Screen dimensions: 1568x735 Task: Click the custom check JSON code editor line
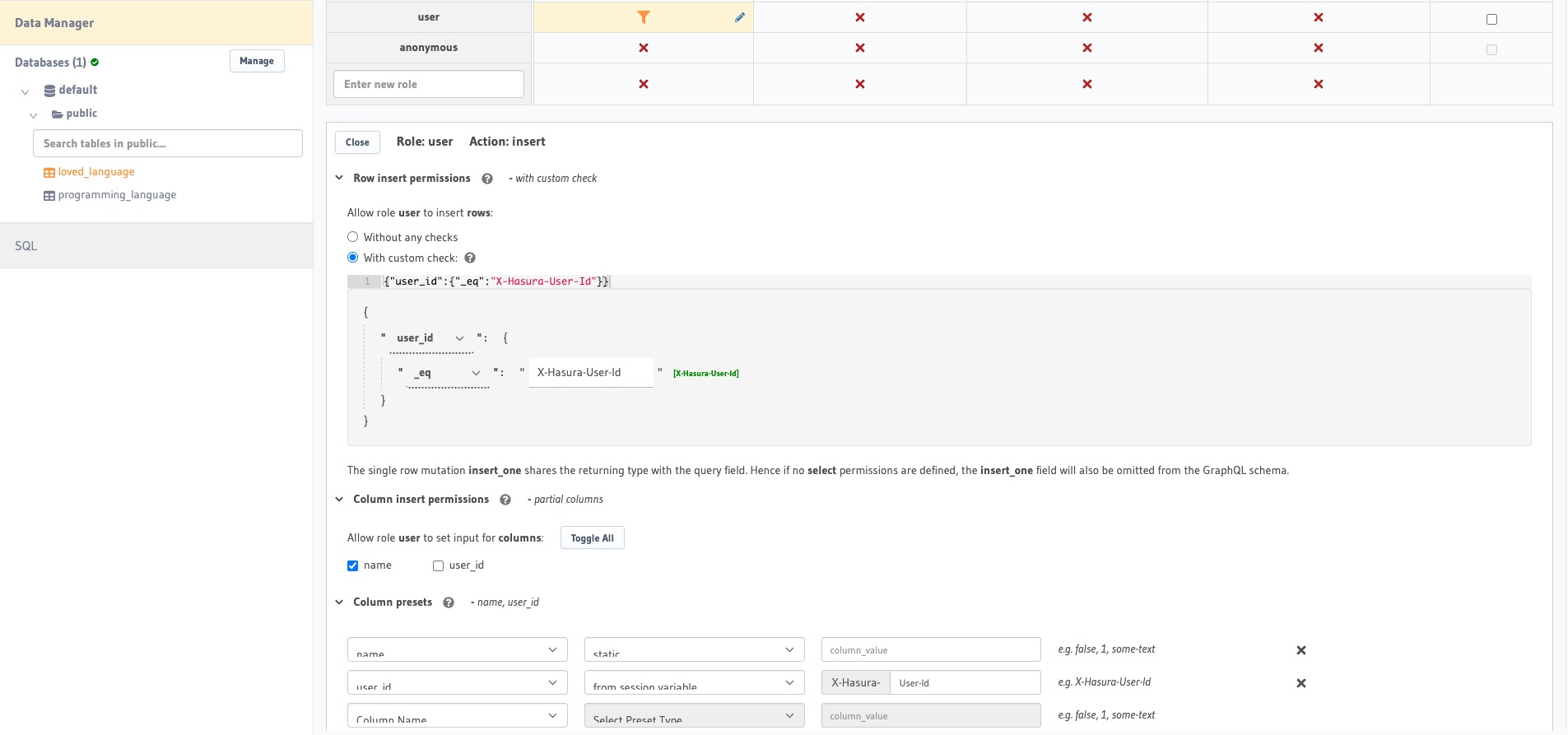(939, 281)
